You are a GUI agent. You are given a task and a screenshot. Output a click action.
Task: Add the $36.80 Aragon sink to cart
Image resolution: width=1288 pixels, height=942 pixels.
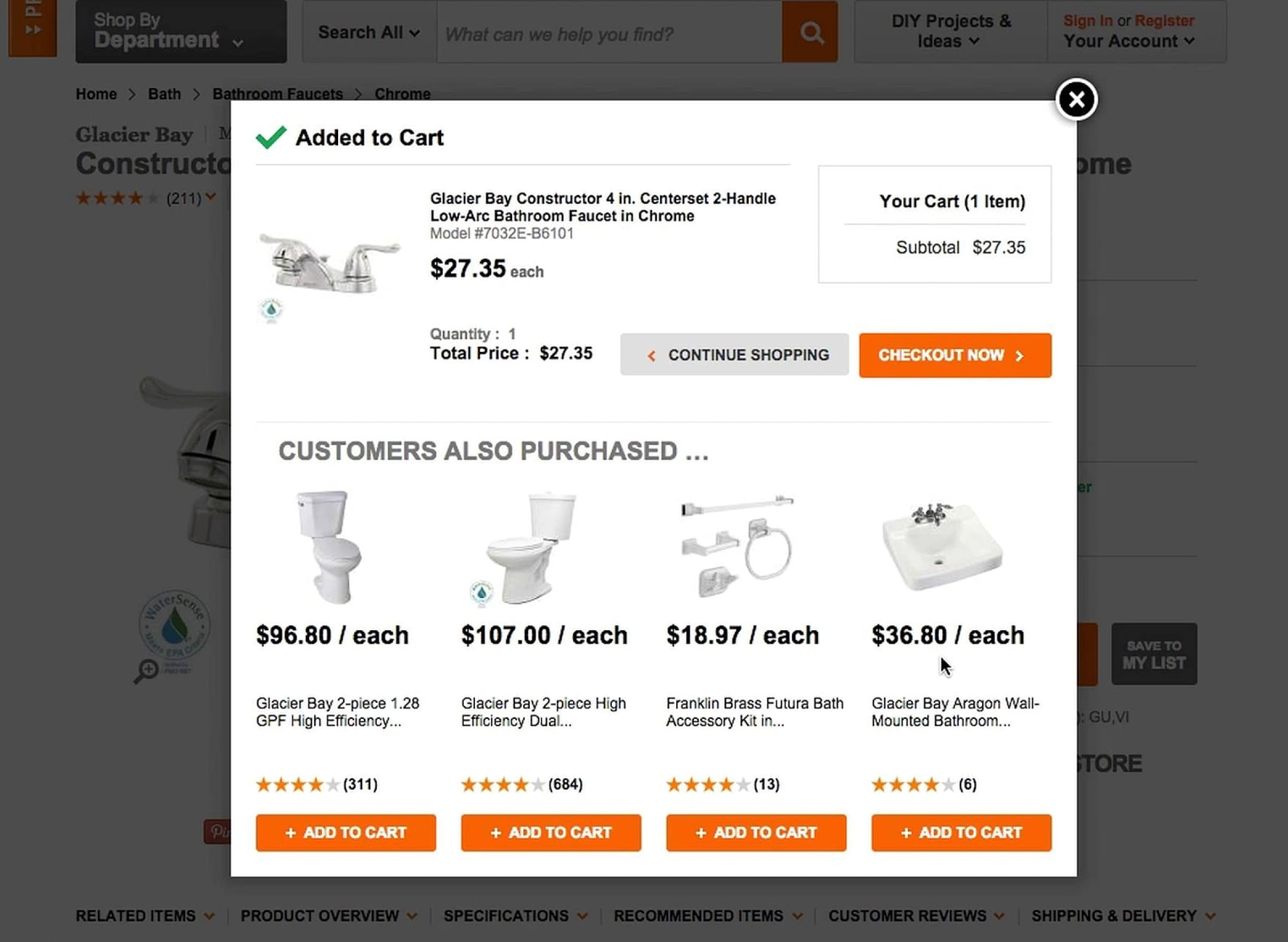(961, 833)
